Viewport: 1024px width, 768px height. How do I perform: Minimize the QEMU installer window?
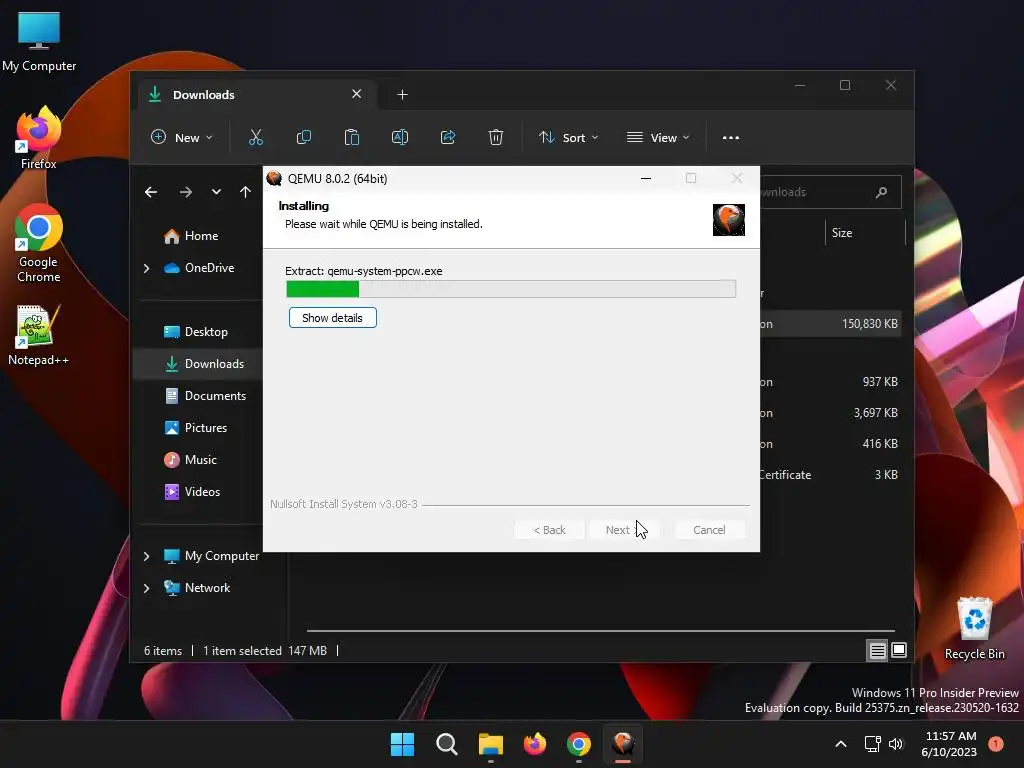(x=646, y=178)
